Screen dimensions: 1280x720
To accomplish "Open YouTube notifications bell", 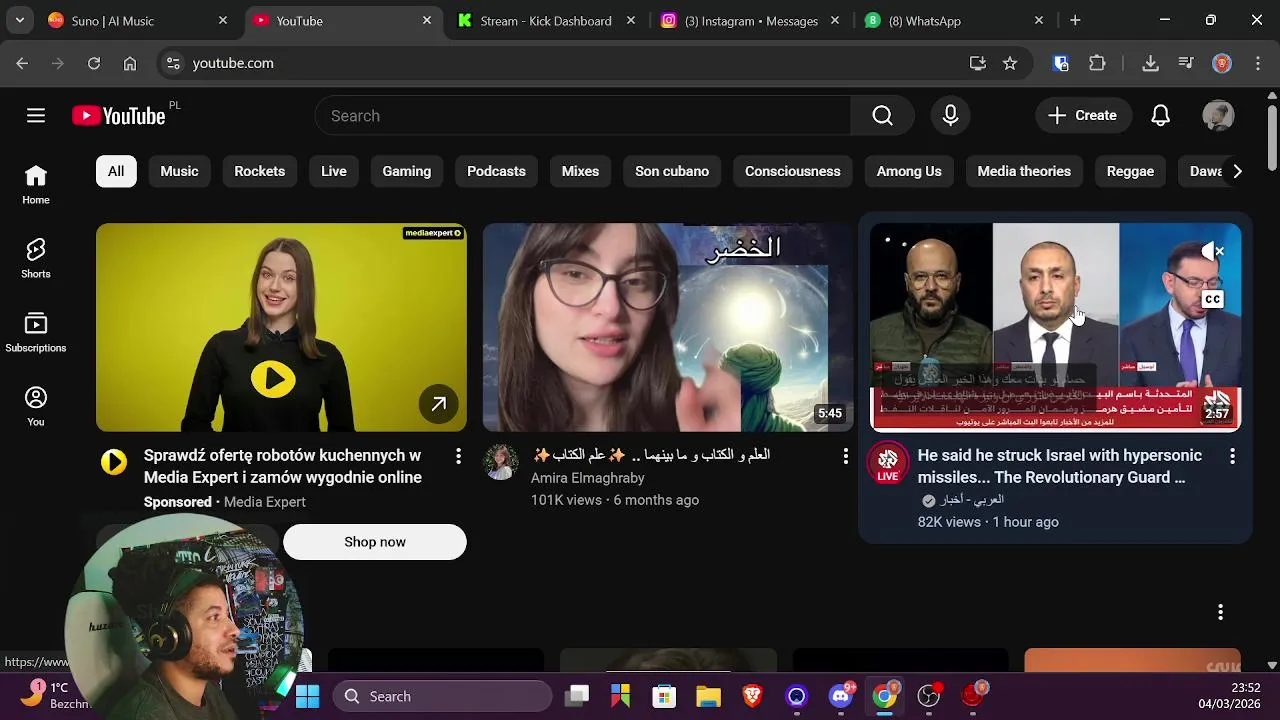I will click(x=1160, y=116).
